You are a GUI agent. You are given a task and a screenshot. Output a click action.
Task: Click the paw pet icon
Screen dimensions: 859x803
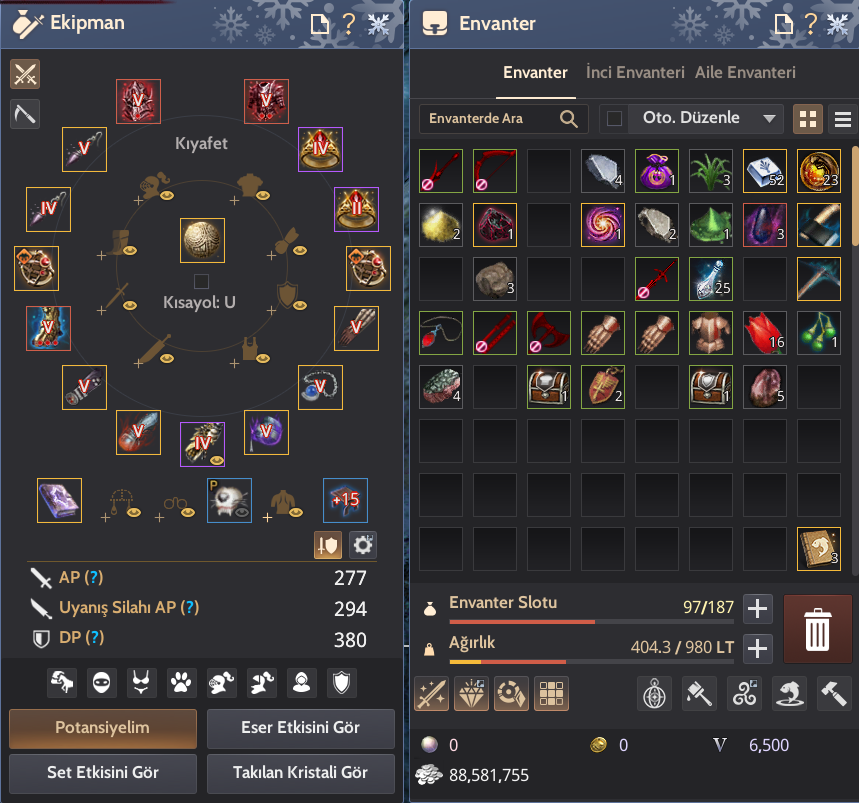[181, 682]
